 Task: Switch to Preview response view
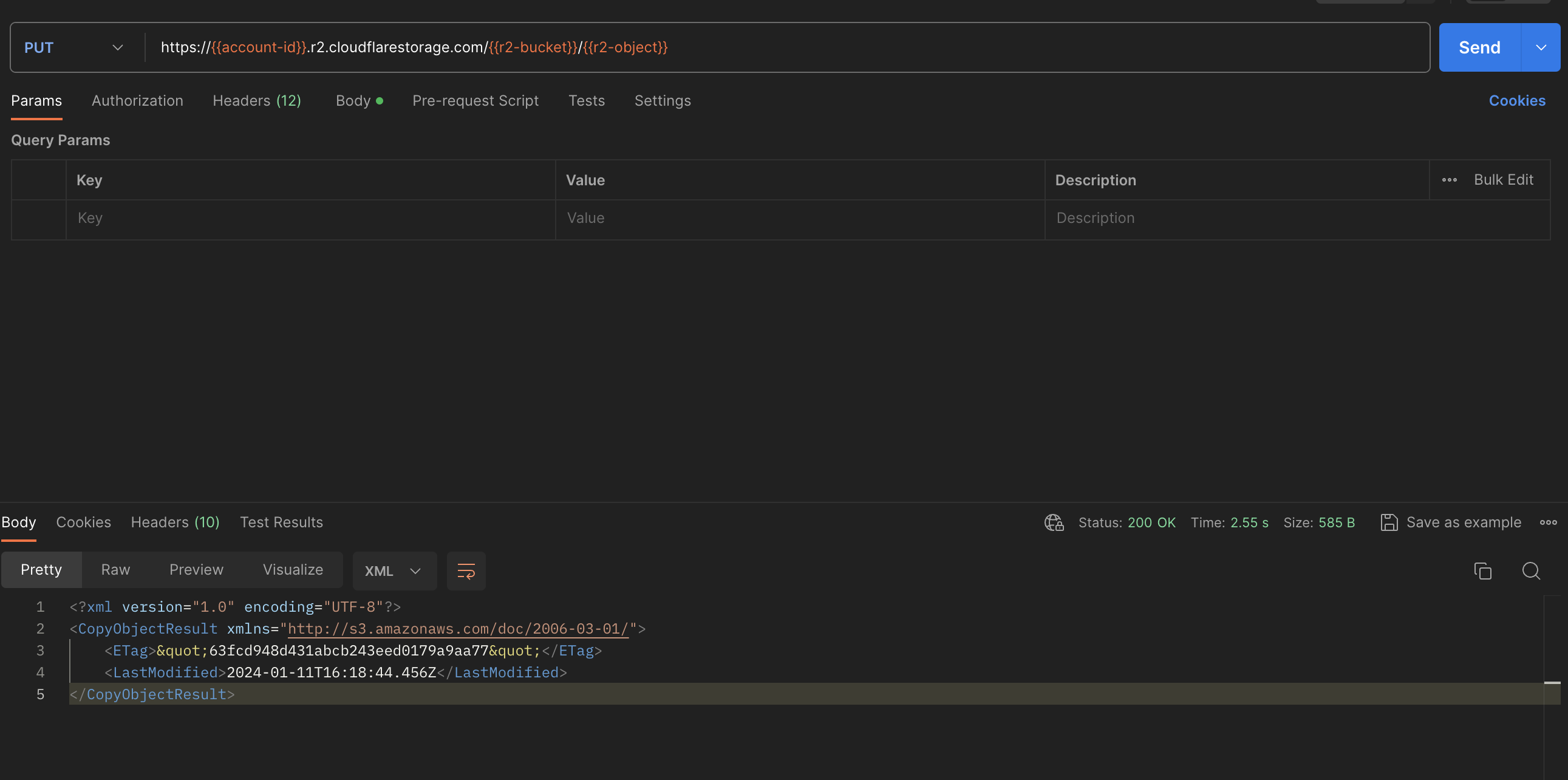(196, 570)
